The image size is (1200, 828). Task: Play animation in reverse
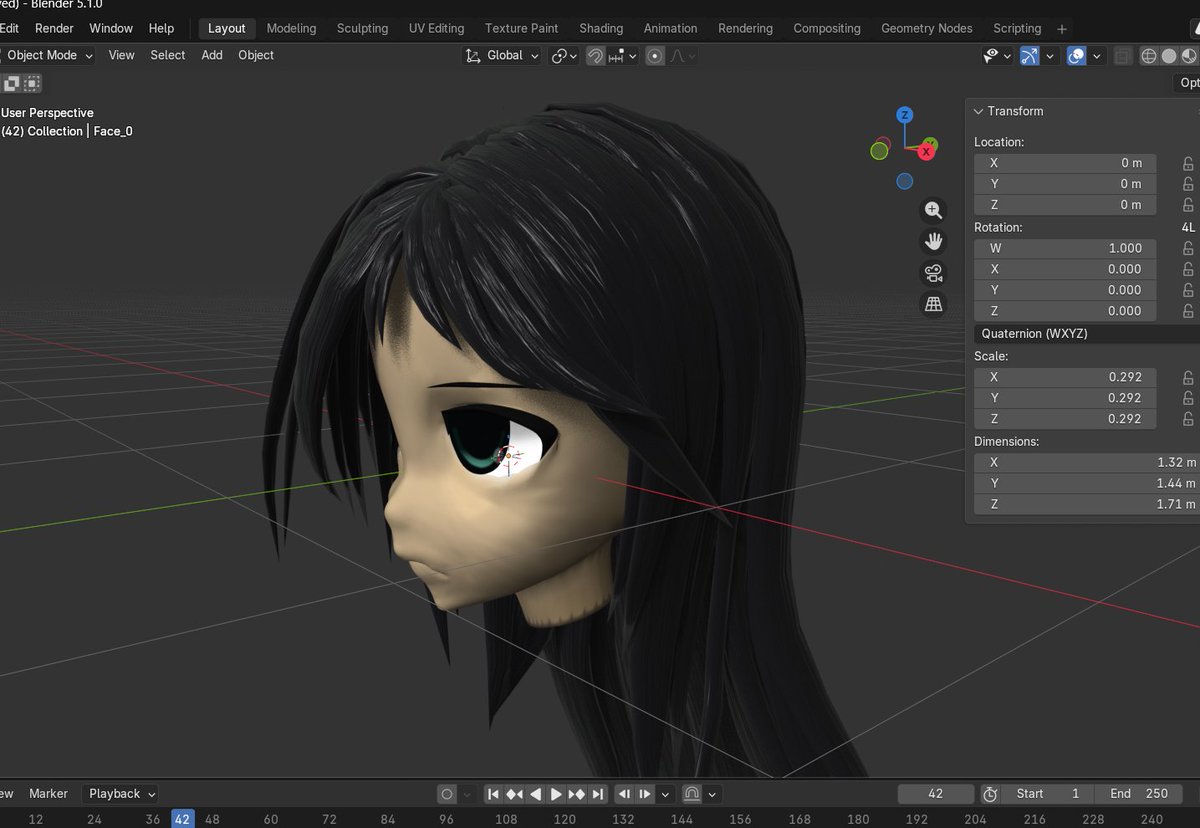(x=535, y=794)
